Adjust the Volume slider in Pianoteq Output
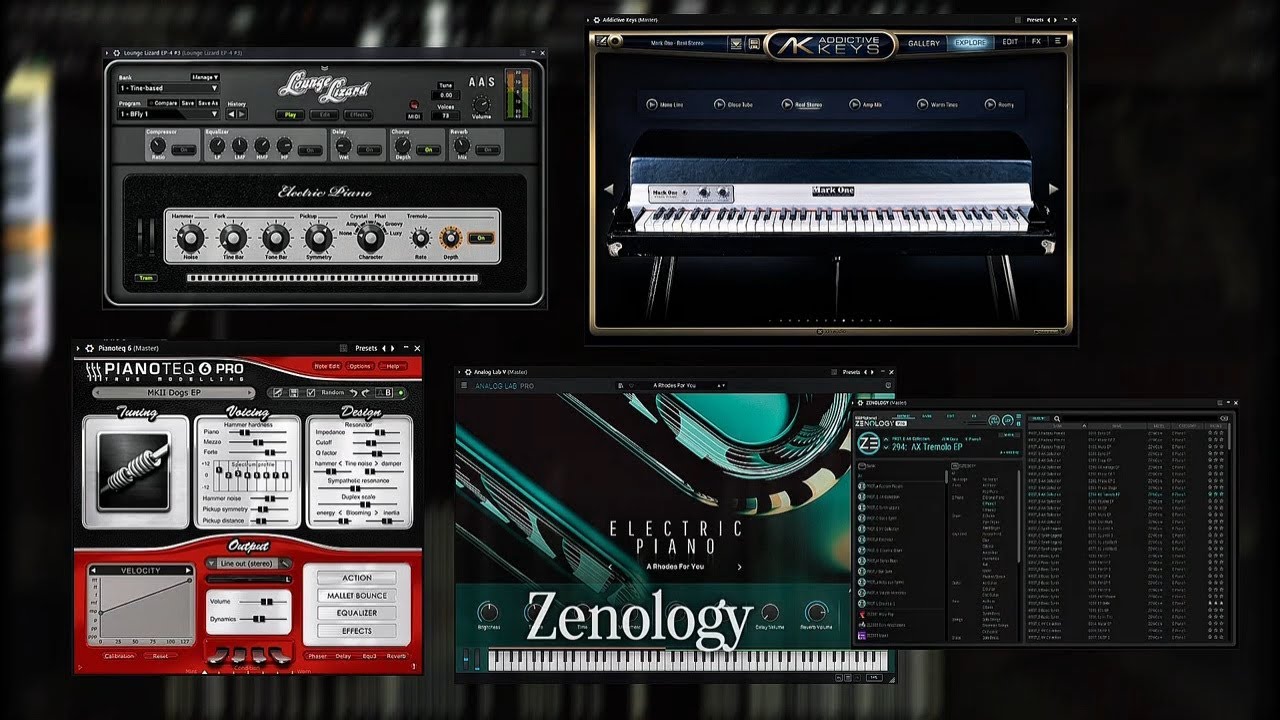The height and width of the screenshot is (720, 1280). tap(264, 601)
